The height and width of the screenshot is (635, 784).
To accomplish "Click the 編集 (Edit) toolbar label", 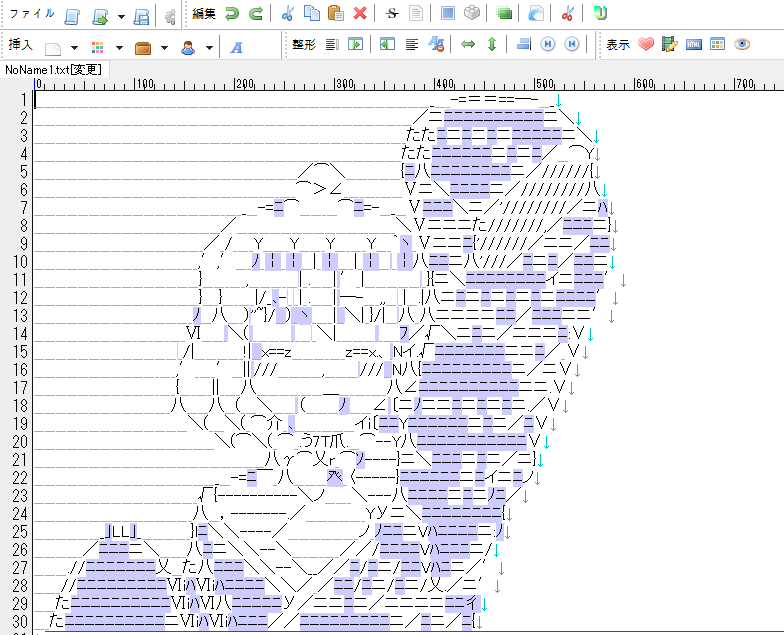I will (203, 14).
